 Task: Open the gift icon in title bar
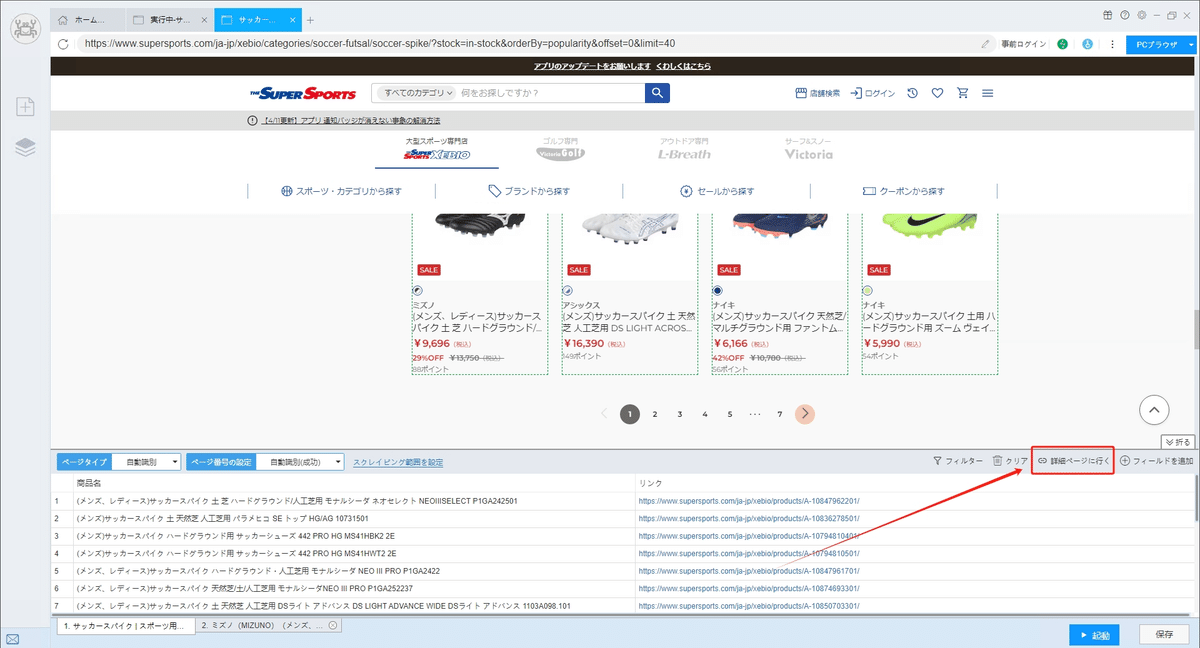click(1108, 15)
